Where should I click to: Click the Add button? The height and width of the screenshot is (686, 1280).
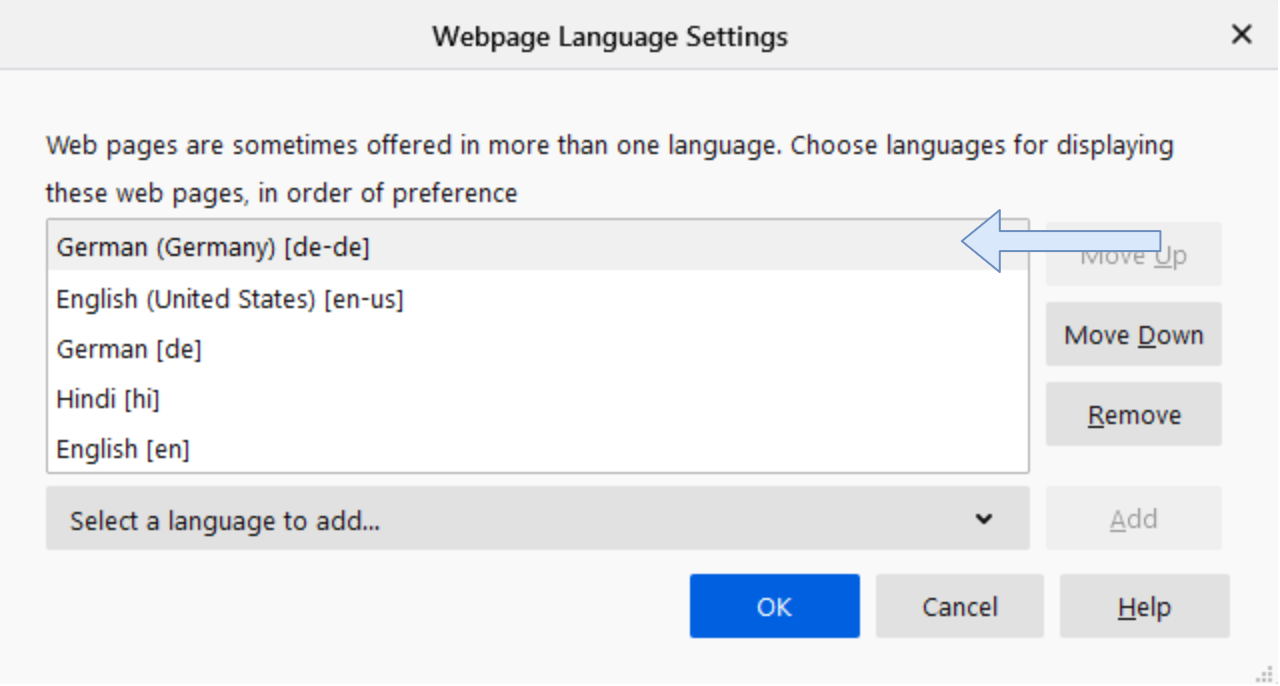1133,519
